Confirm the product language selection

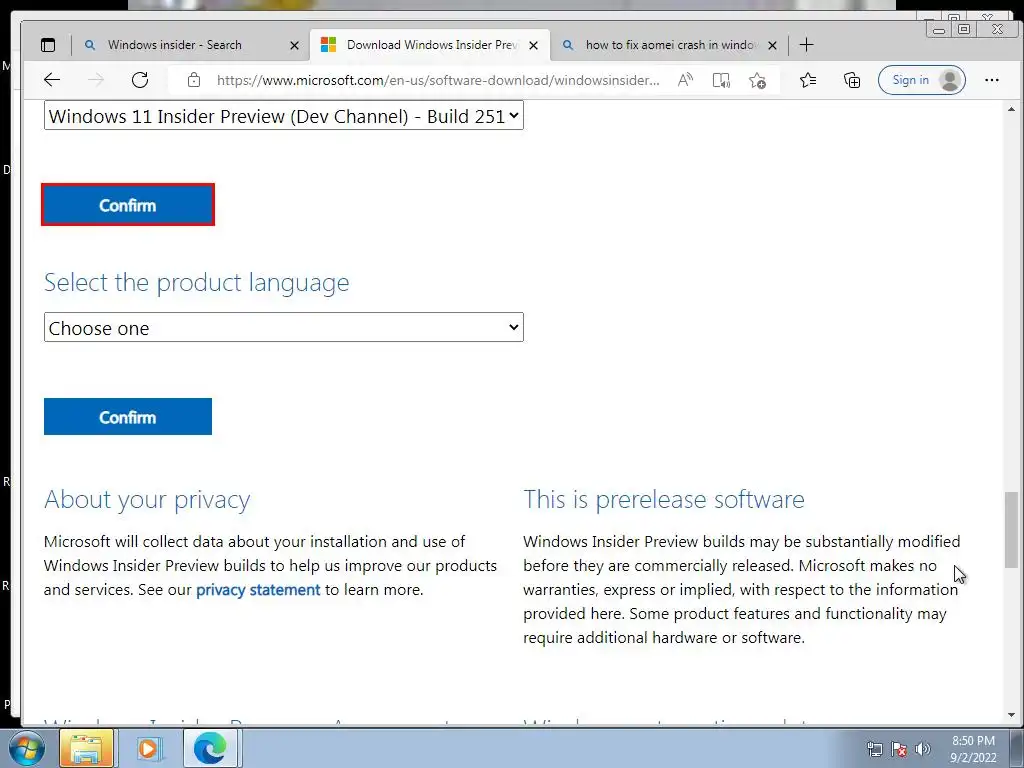[128, 417]
